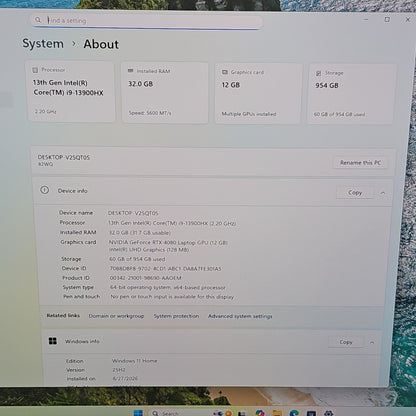The width and height of the screenshot is (416, 416).
Task: Open the Graphics card summary card
Action: coord(258,93)
